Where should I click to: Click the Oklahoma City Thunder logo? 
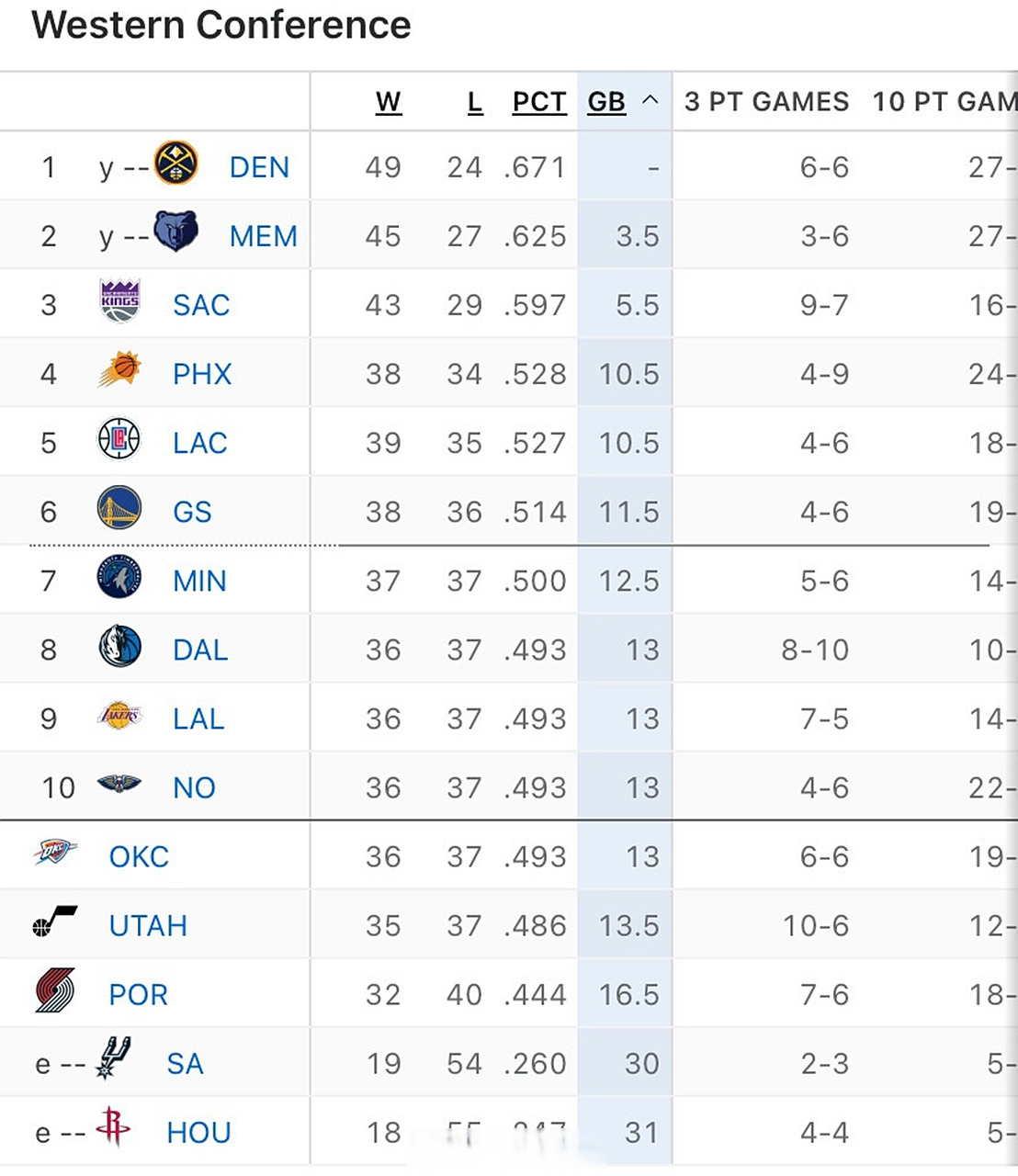pos(55,853)
